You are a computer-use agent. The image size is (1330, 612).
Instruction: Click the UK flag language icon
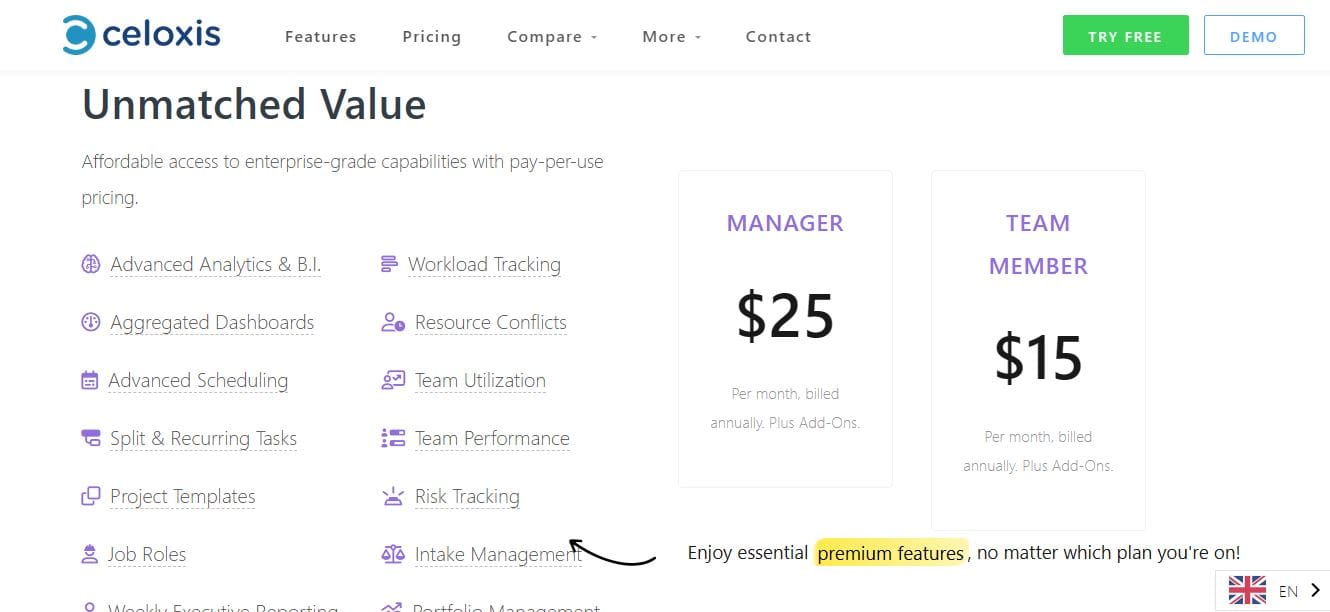click(x=1246, y=590)
